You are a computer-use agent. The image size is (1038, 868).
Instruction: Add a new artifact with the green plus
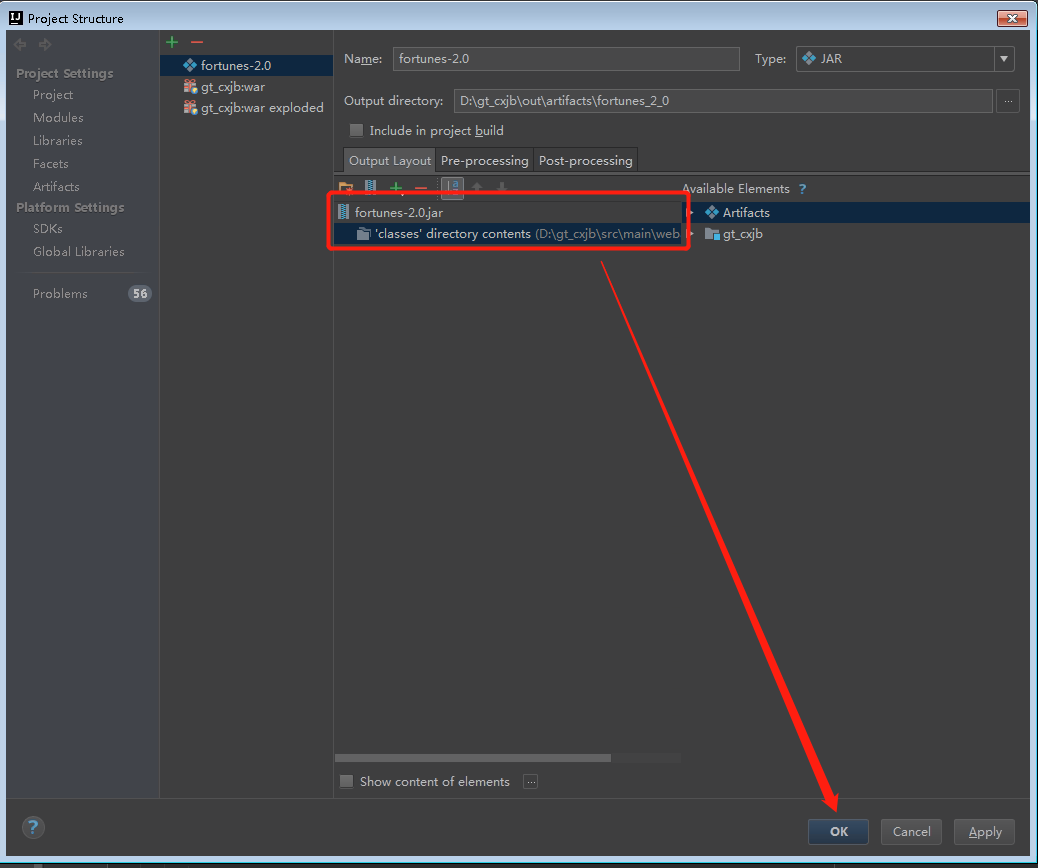(170, 41)
